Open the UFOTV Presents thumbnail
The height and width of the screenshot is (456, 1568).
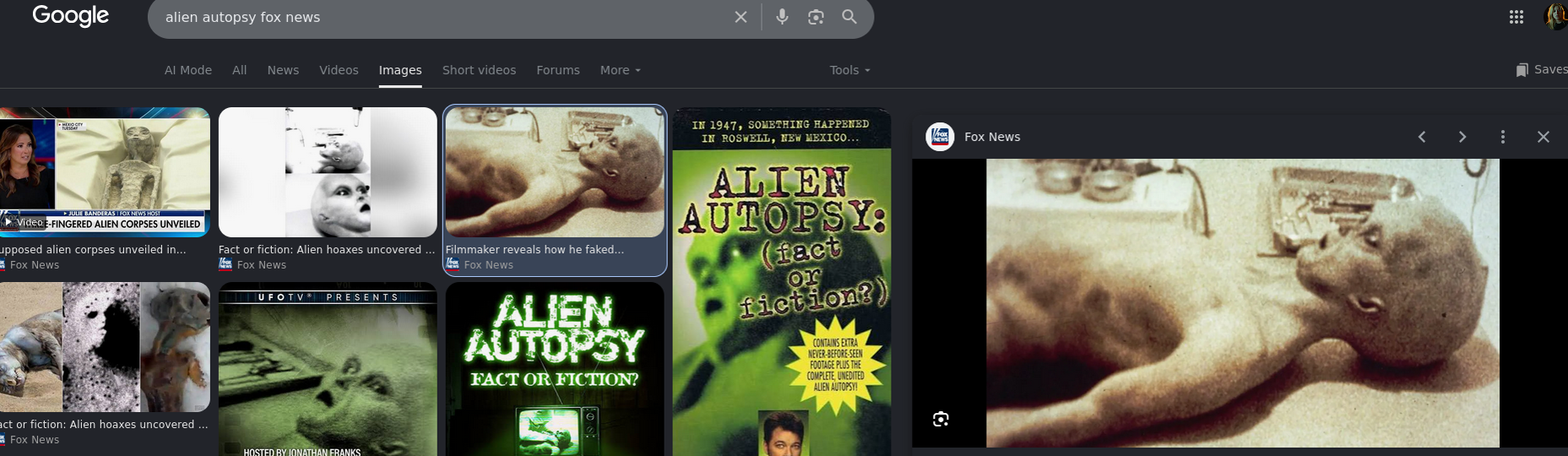328,369
